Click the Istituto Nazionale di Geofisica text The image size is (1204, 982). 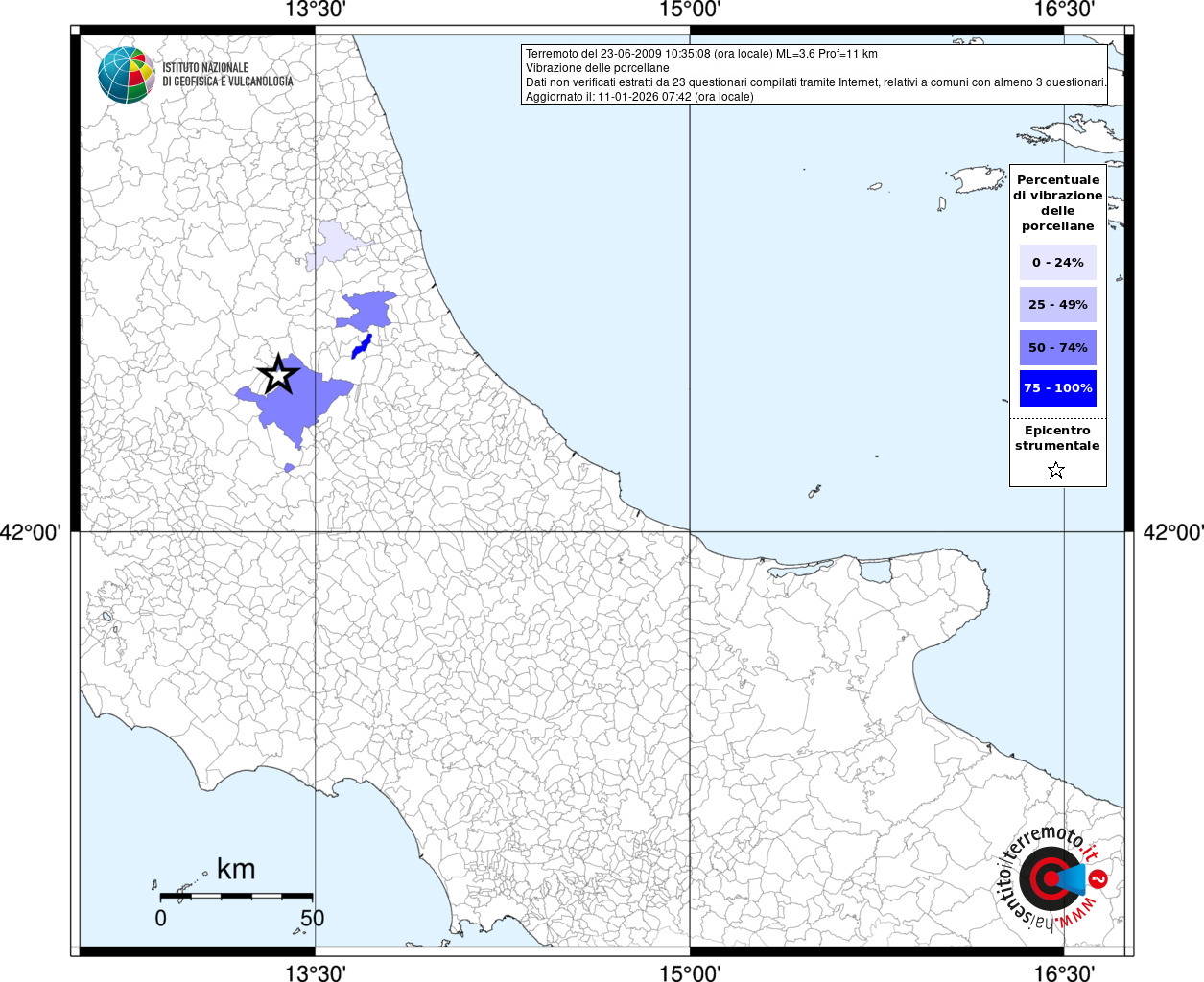coord(227,75)
